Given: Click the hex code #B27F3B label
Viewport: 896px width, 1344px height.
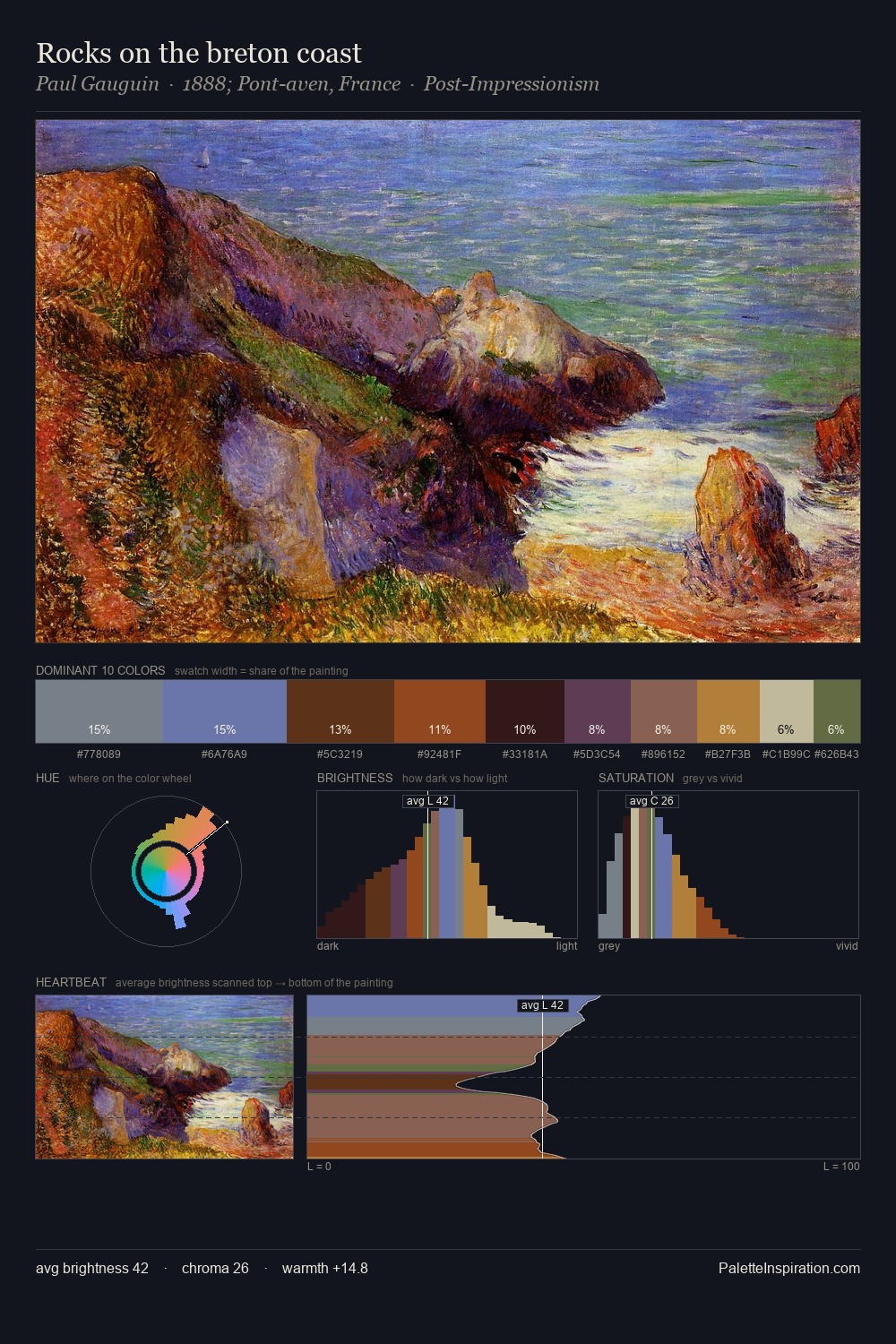Looking at the screenshot, I should point(728,754).
